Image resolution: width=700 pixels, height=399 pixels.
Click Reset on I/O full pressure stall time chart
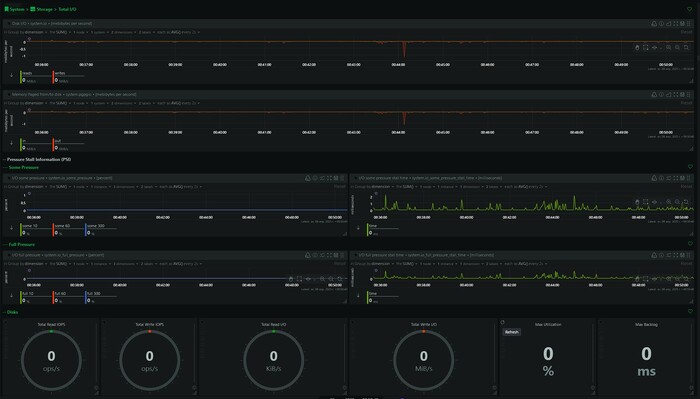686,264
